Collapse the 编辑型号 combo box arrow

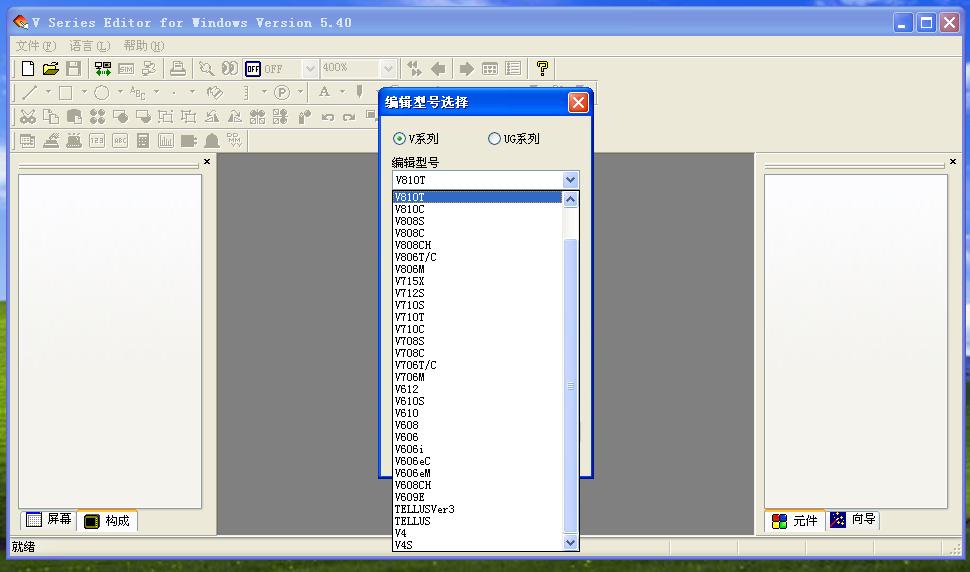point(570,180)
